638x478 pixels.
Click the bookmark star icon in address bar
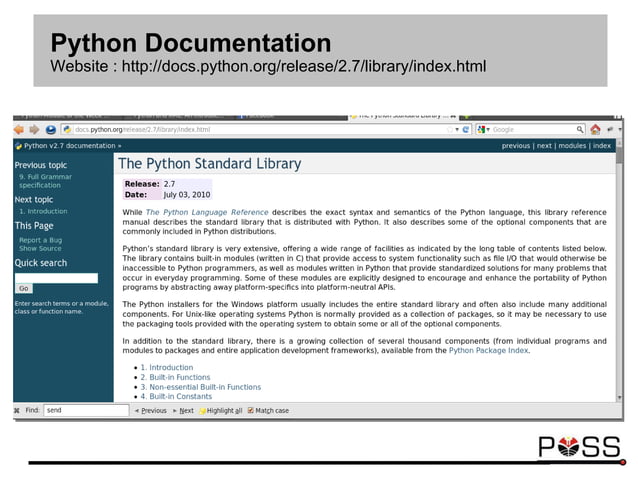(x=450, y=130)
